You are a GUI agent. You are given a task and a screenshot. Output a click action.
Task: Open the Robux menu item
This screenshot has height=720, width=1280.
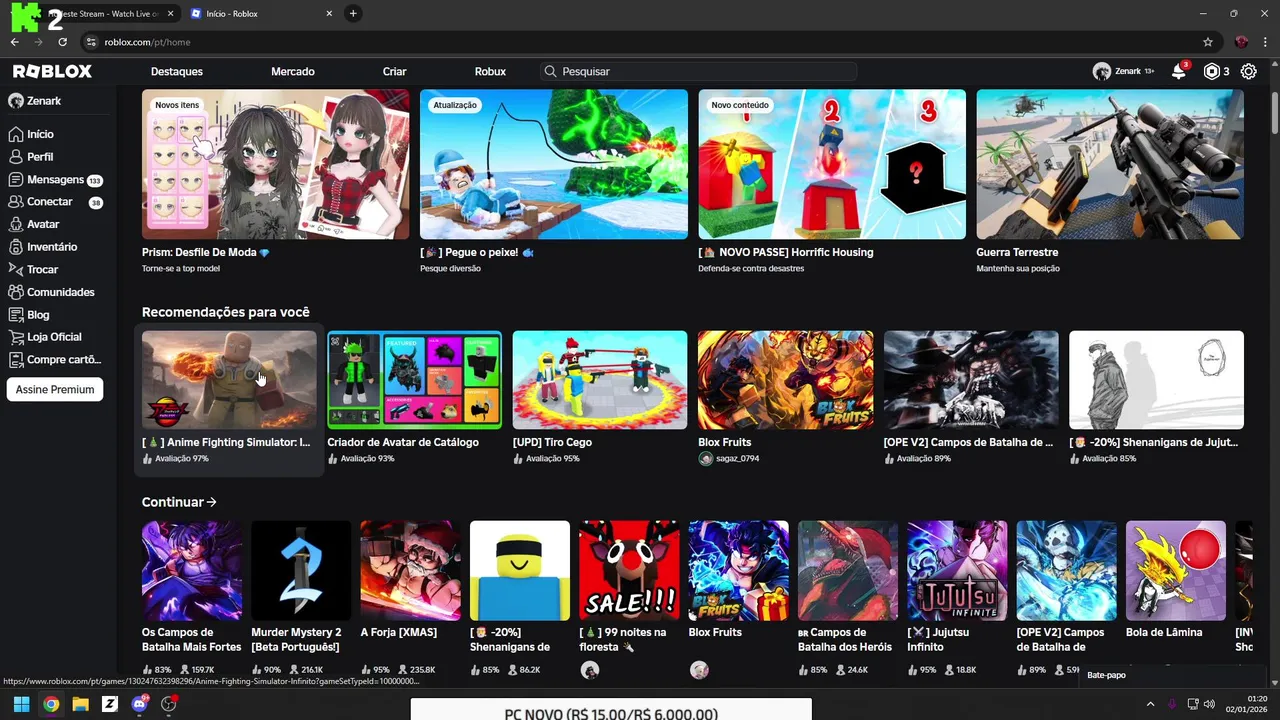490,72
